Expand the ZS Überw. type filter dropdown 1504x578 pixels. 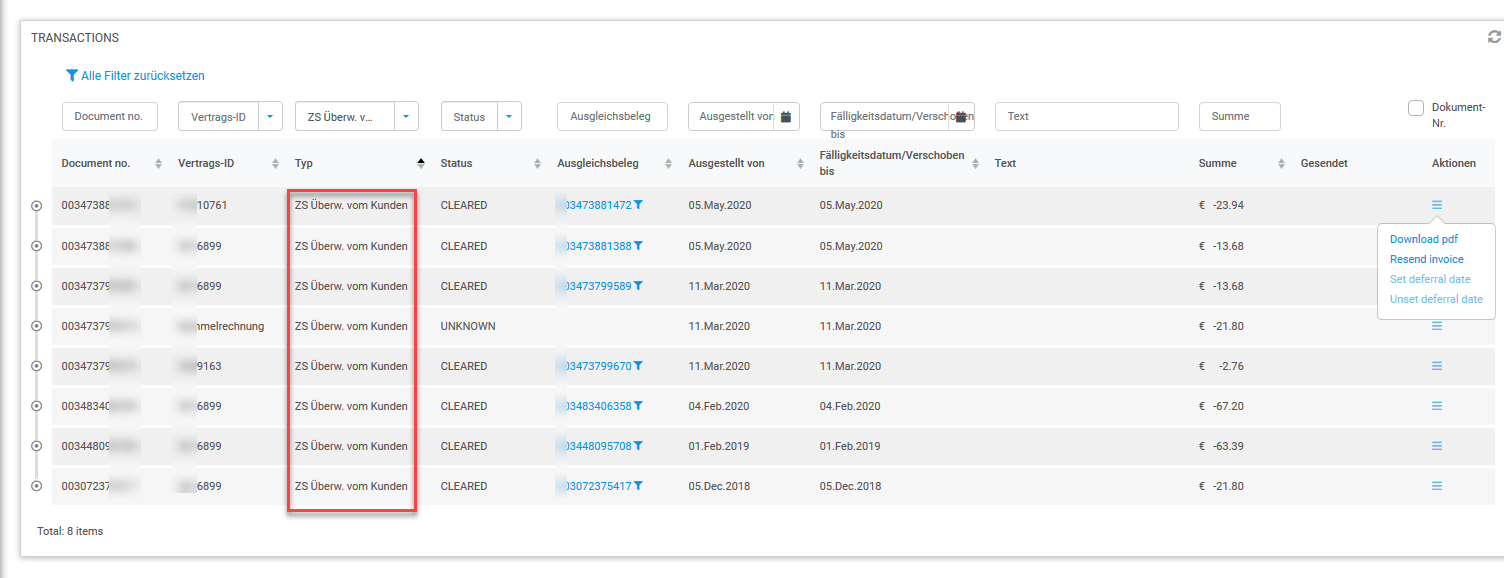click(405, 117)
